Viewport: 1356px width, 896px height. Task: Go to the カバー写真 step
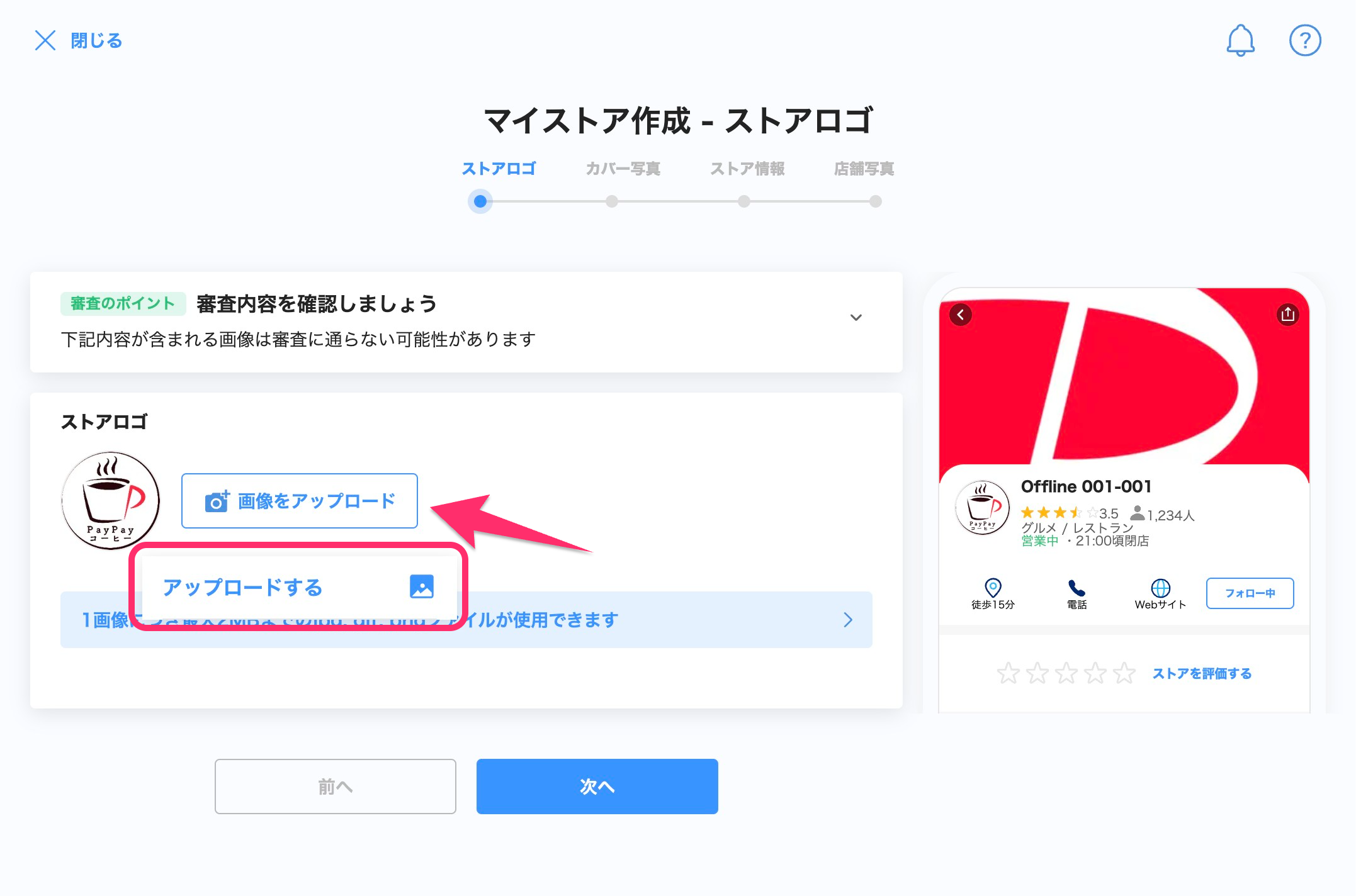(623, 169)
